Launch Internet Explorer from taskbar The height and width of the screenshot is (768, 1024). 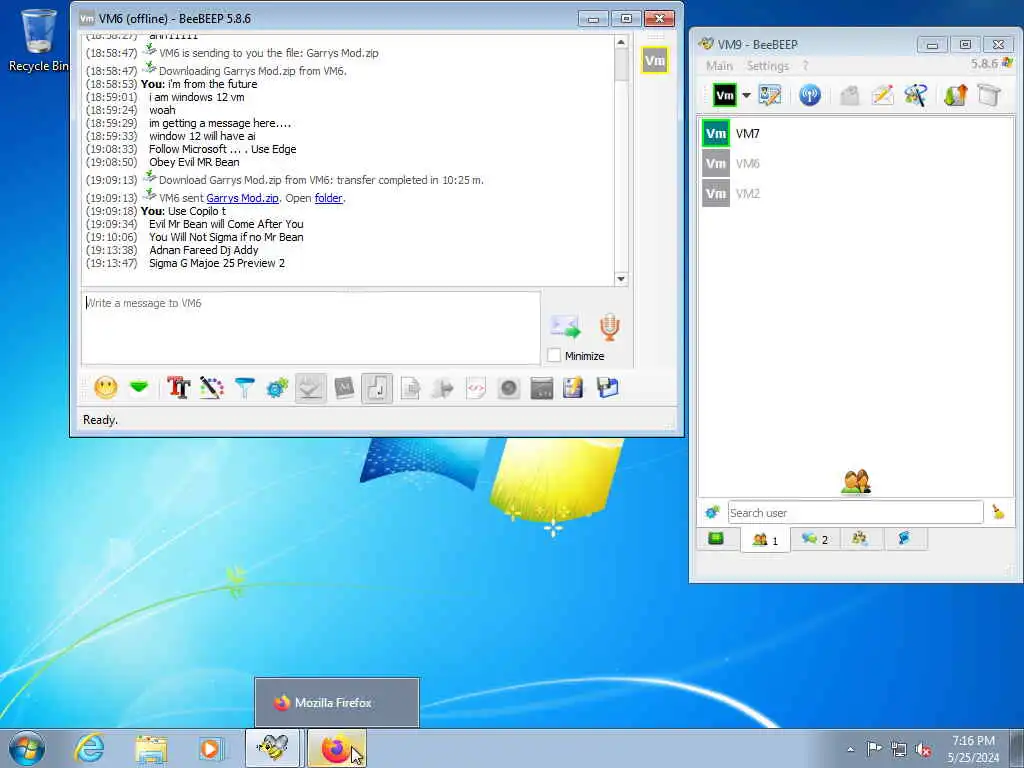pos(89,748)
